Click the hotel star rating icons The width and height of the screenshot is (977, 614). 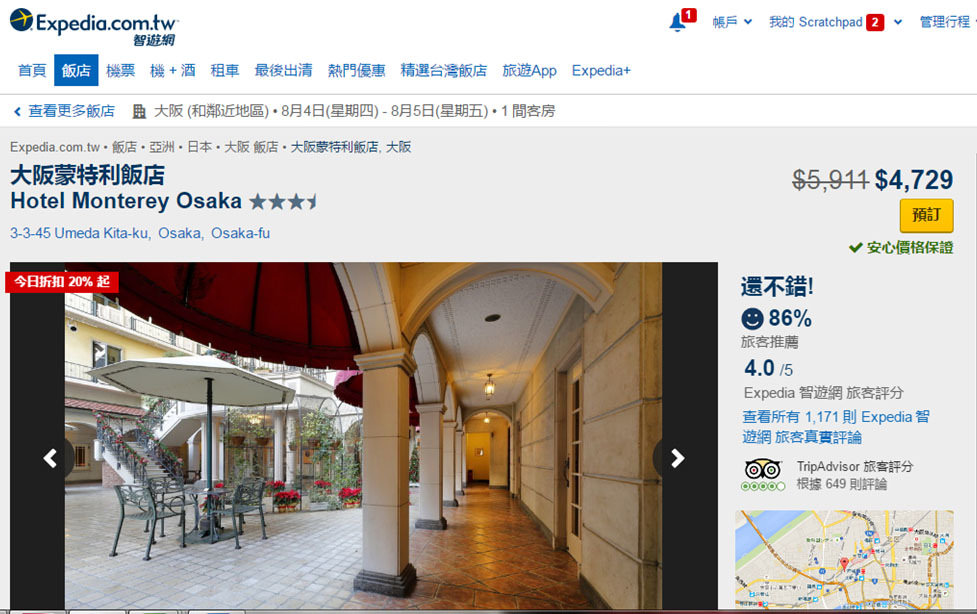[284, 202]
